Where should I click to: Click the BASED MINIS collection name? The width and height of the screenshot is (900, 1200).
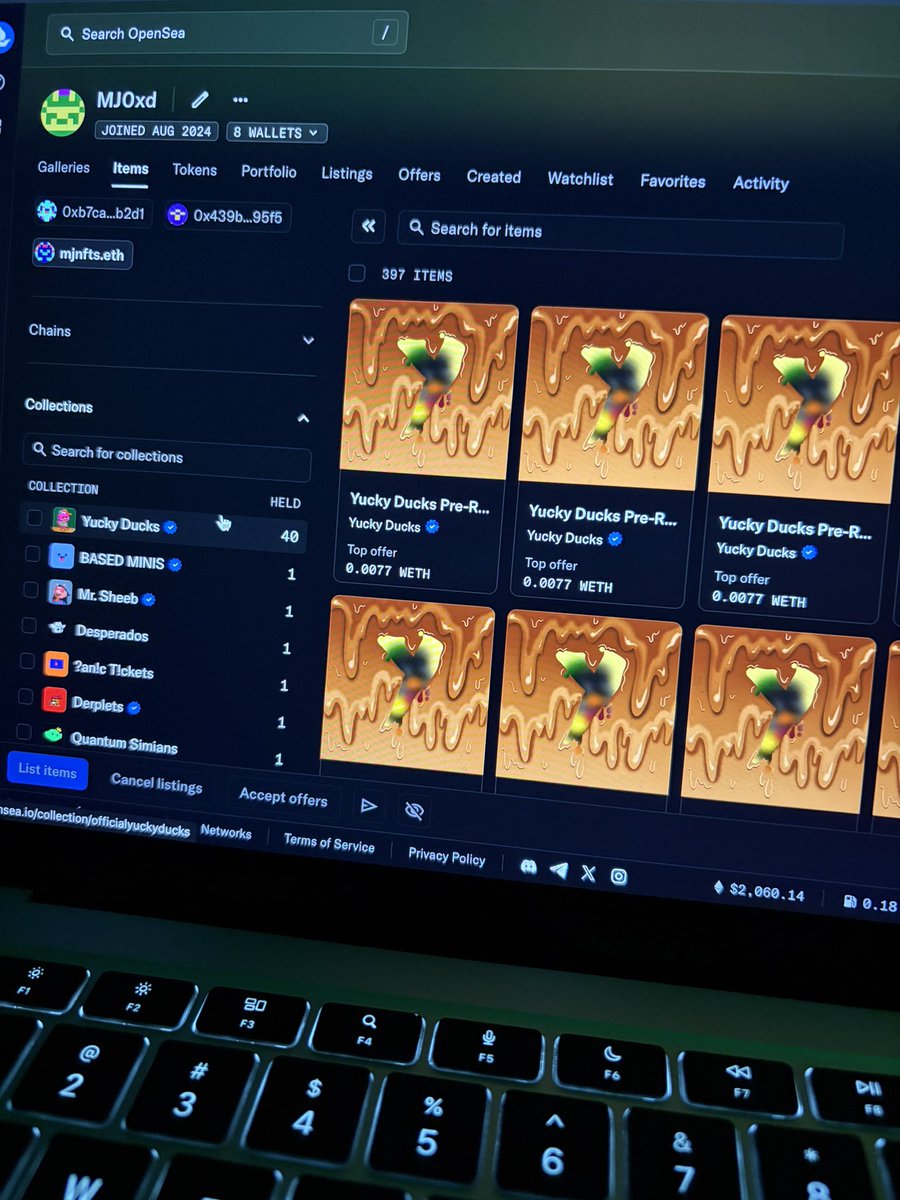point(122,560)
